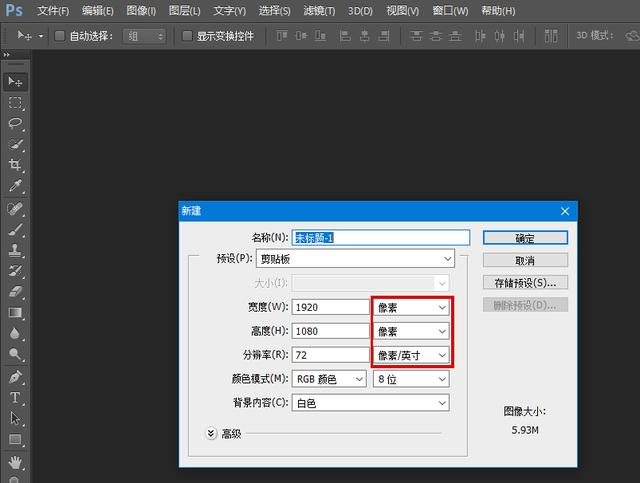The height and width of the screenshot is (483, 640).
Task: Click distribute left edges icon
Action: click(480, 36)
